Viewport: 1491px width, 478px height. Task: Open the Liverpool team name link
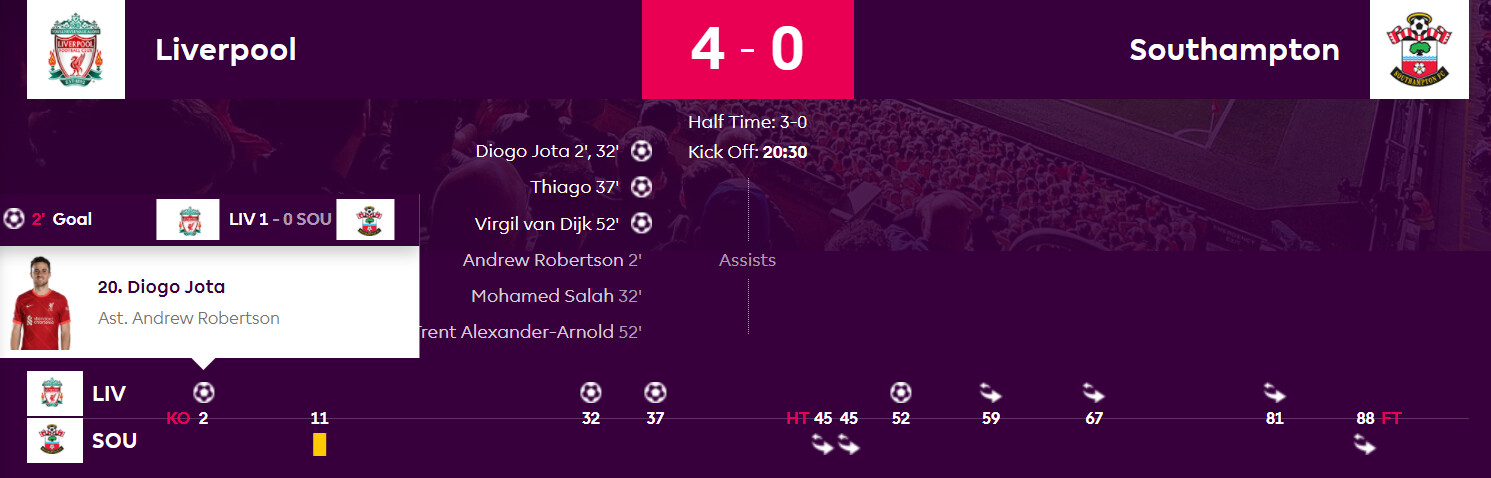(x=226, y=49)
